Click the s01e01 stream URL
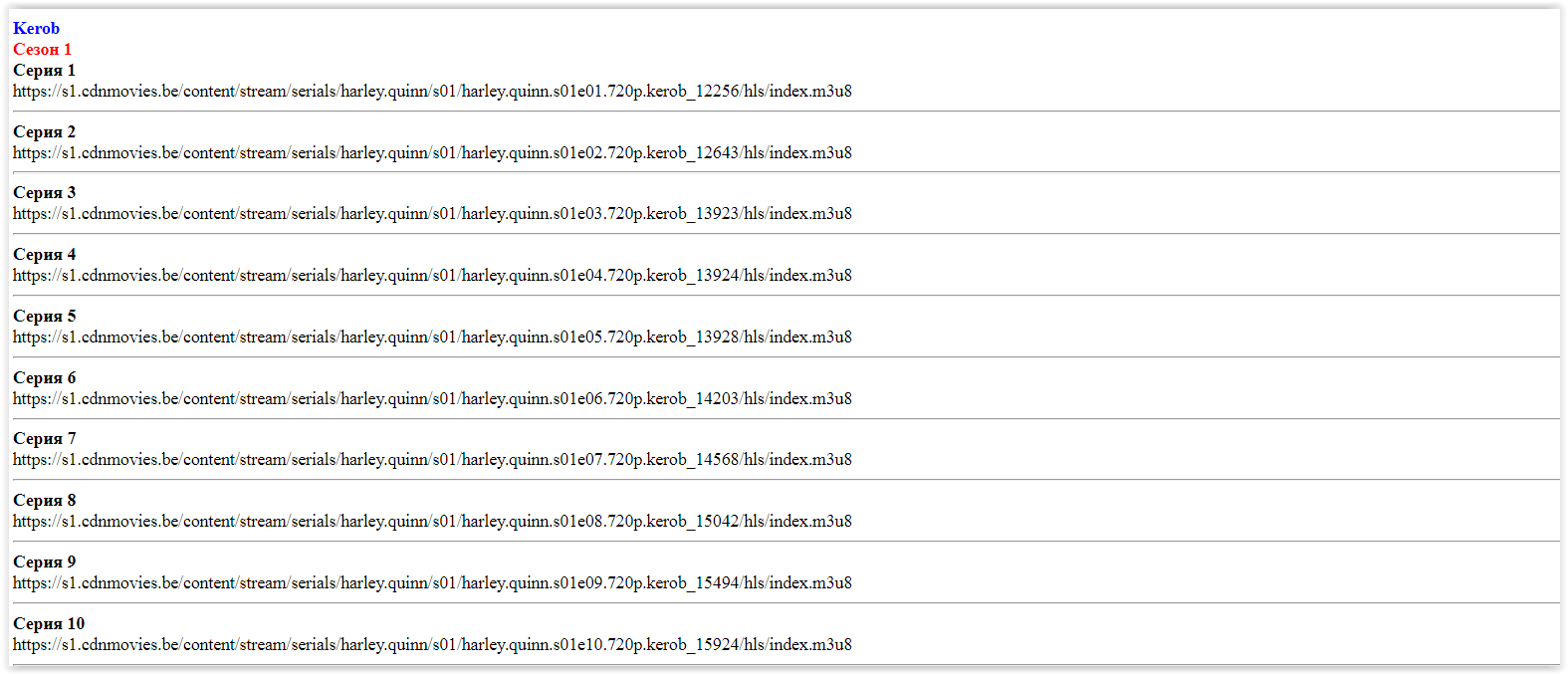This screenshot has width=1568, height=674. [x=432, y=91]
